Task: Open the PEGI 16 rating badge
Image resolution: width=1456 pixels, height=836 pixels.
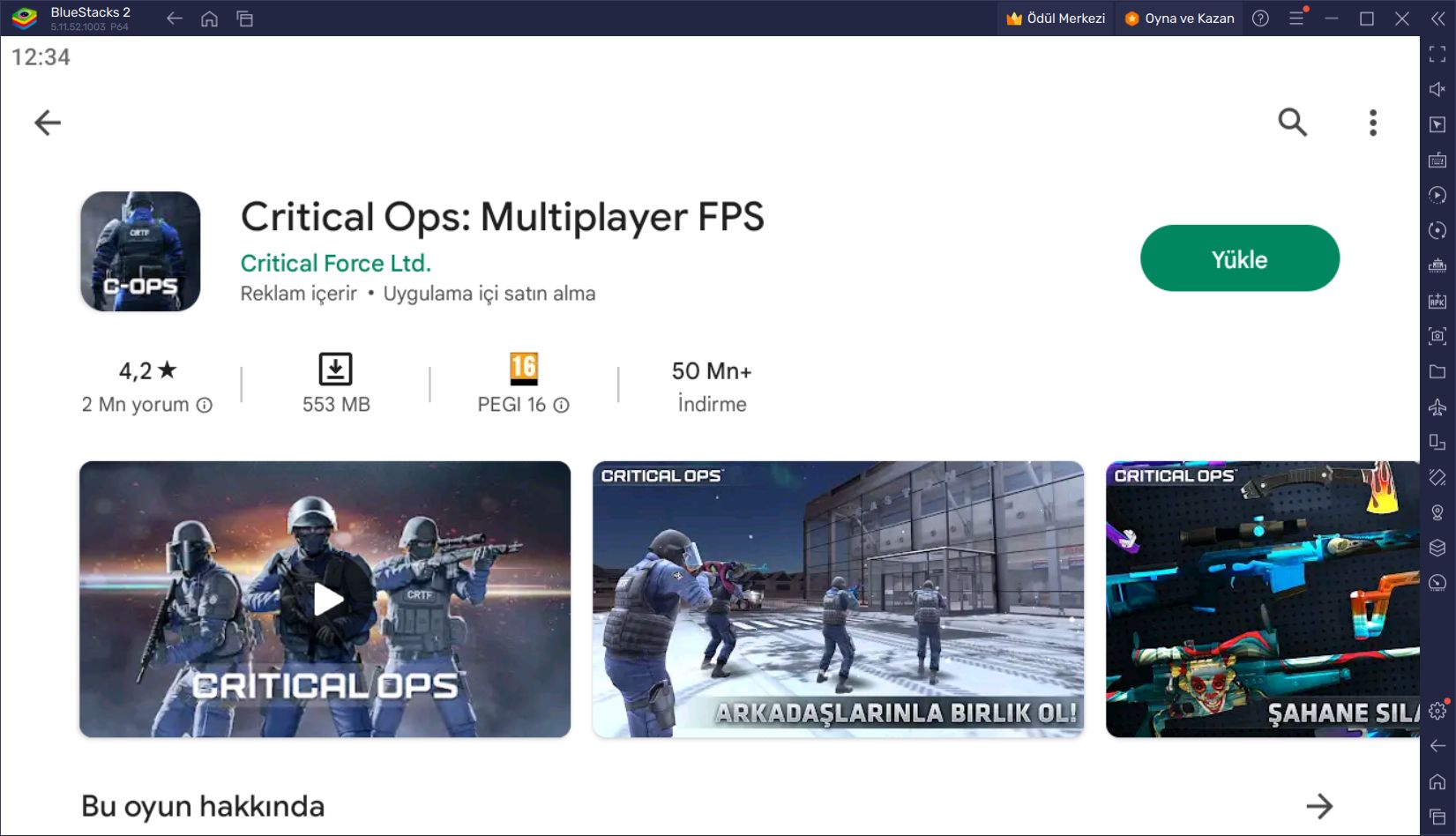Action: pyautogui.click(x=524, y=369)
